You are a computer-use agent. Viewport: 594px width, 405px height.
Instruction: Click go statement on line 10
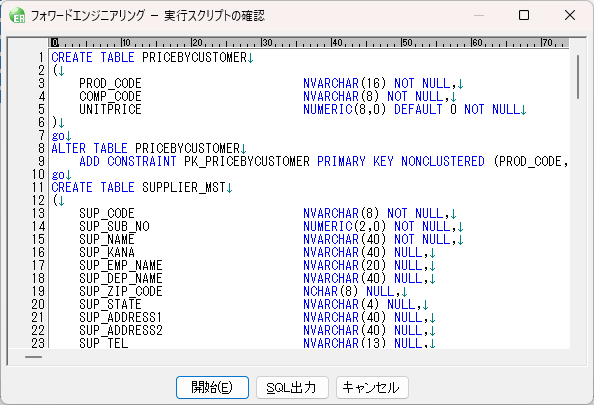pyautogui.click(x=58, y=175)
